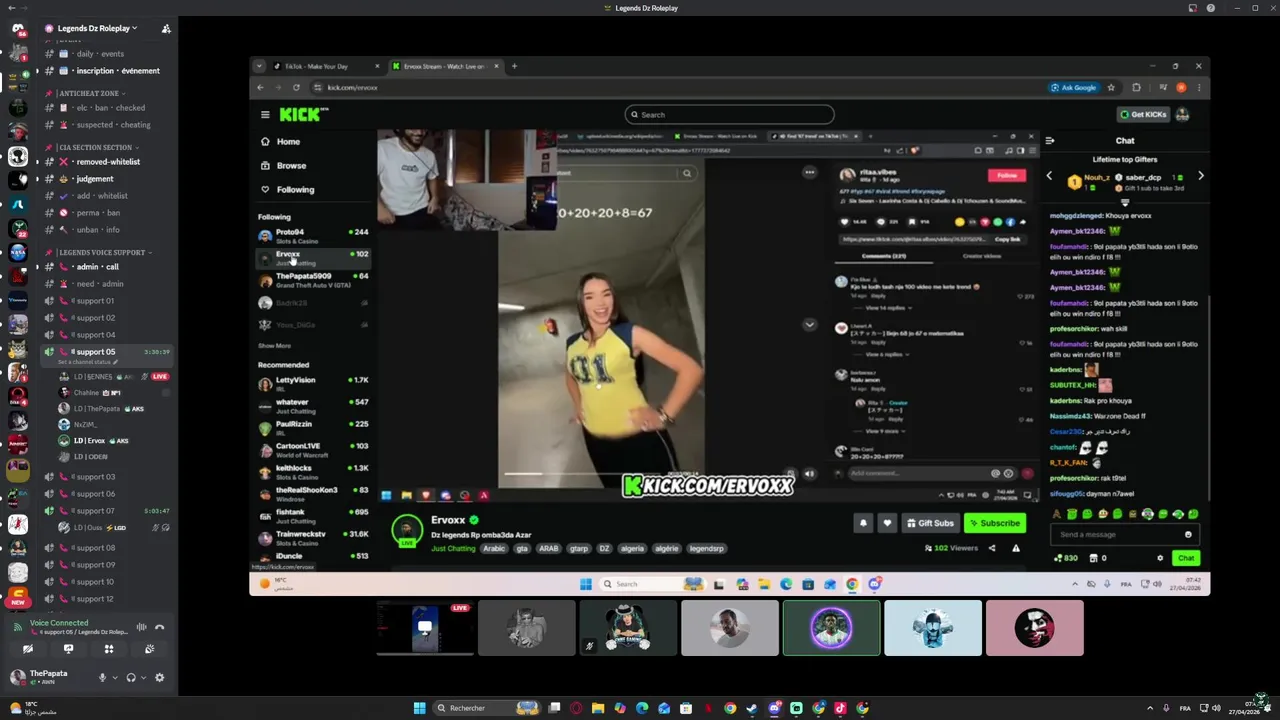The height and width of the screenshot is (720, 1280).
Task: Toggle Discord microphone mute
Action: (x=101, y=678)
